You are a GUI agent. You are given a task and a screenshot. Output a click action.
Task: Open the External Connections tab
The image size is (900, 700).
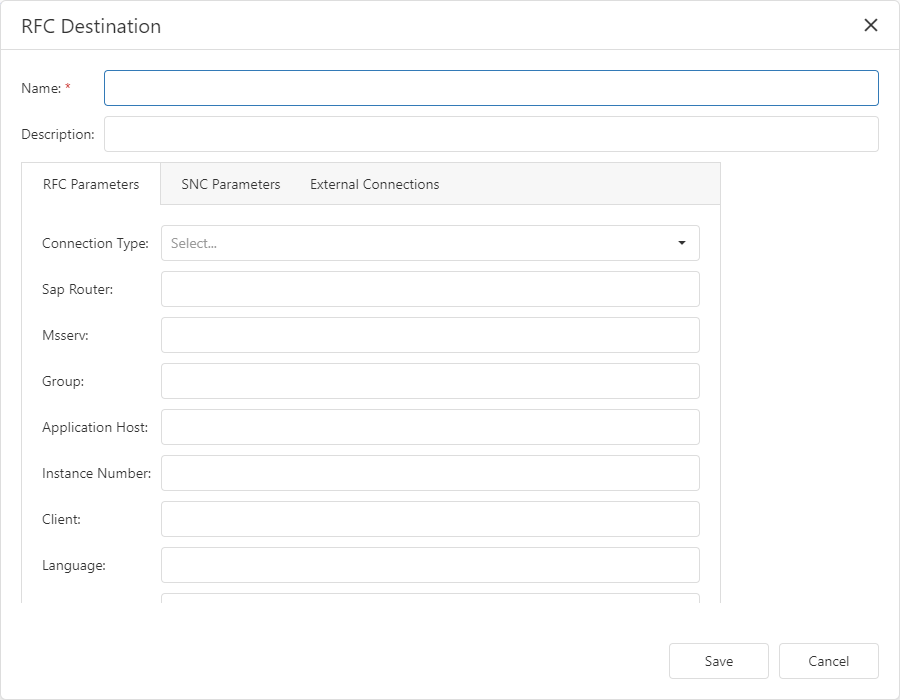[374, 184]
